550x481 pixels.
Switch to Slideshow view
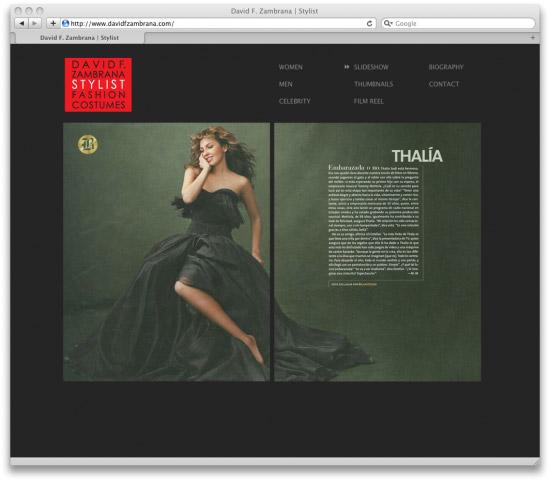(x=371, y=67)
